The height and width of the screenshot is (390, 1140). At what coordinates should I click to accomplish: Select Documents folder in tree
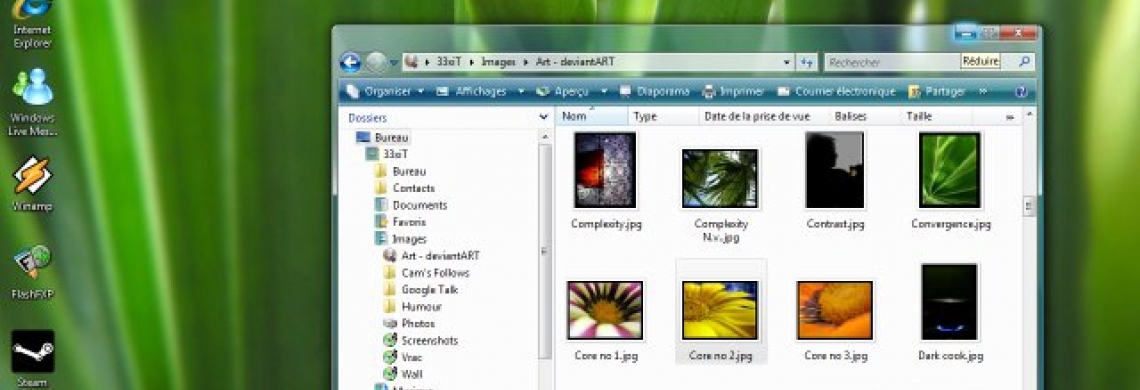click(x=410, y=205)
